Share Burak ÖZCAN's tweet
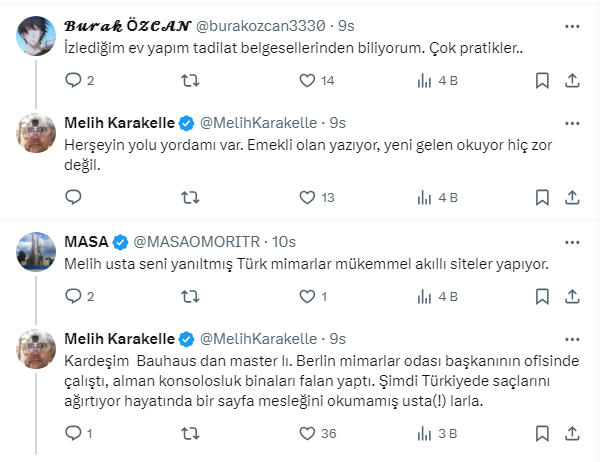 (x=572, y=81)
